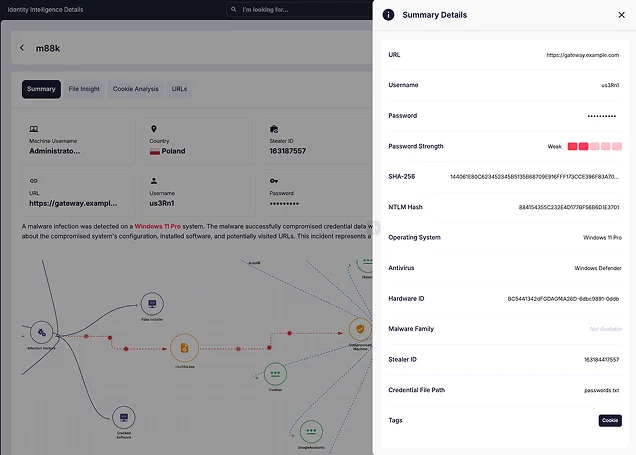636x455 pixels.
Task: Click the orange executable file node
Action: [185, 348]
